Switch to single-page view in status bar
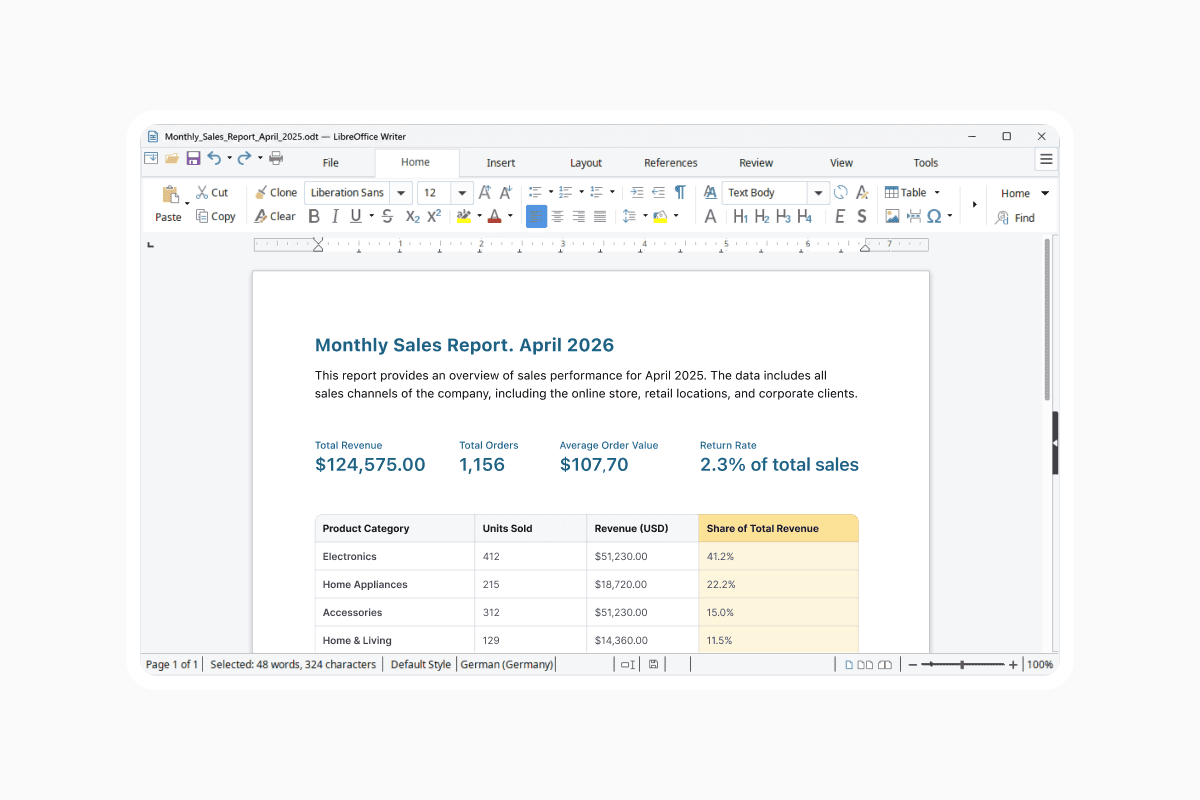This screenshot has width=1200, height=800. pos(849,664)
